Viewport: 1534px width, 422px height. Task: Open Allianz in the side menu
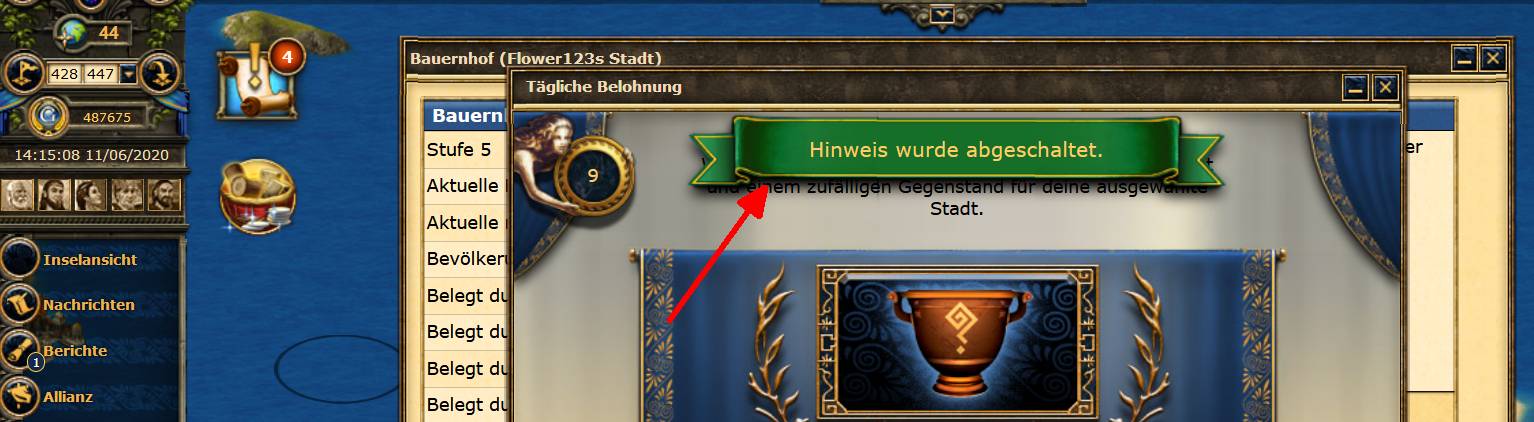(x=68, y=396)
